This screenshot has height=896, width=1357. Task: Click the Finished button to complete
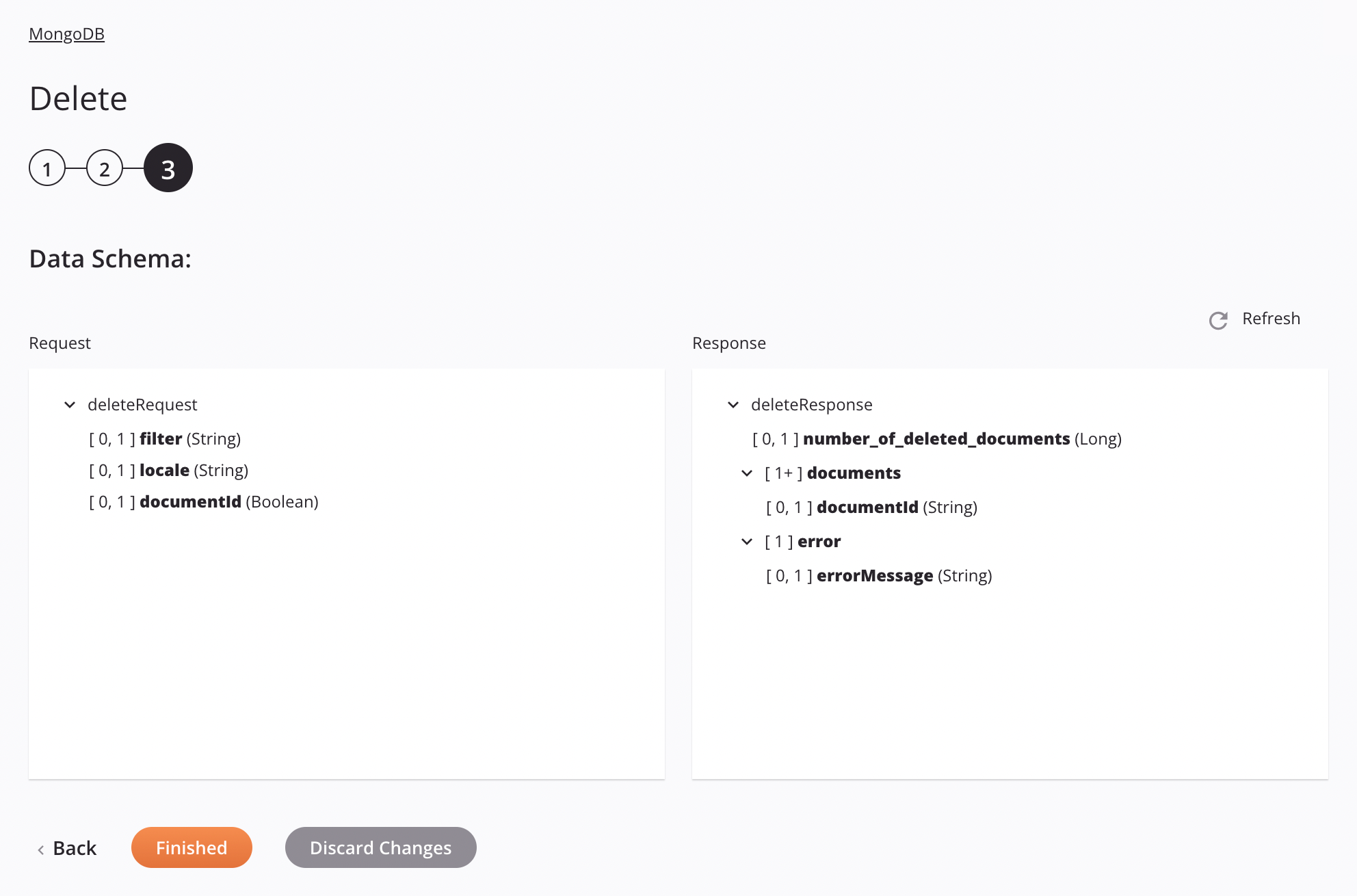click(x=191, y=847)
